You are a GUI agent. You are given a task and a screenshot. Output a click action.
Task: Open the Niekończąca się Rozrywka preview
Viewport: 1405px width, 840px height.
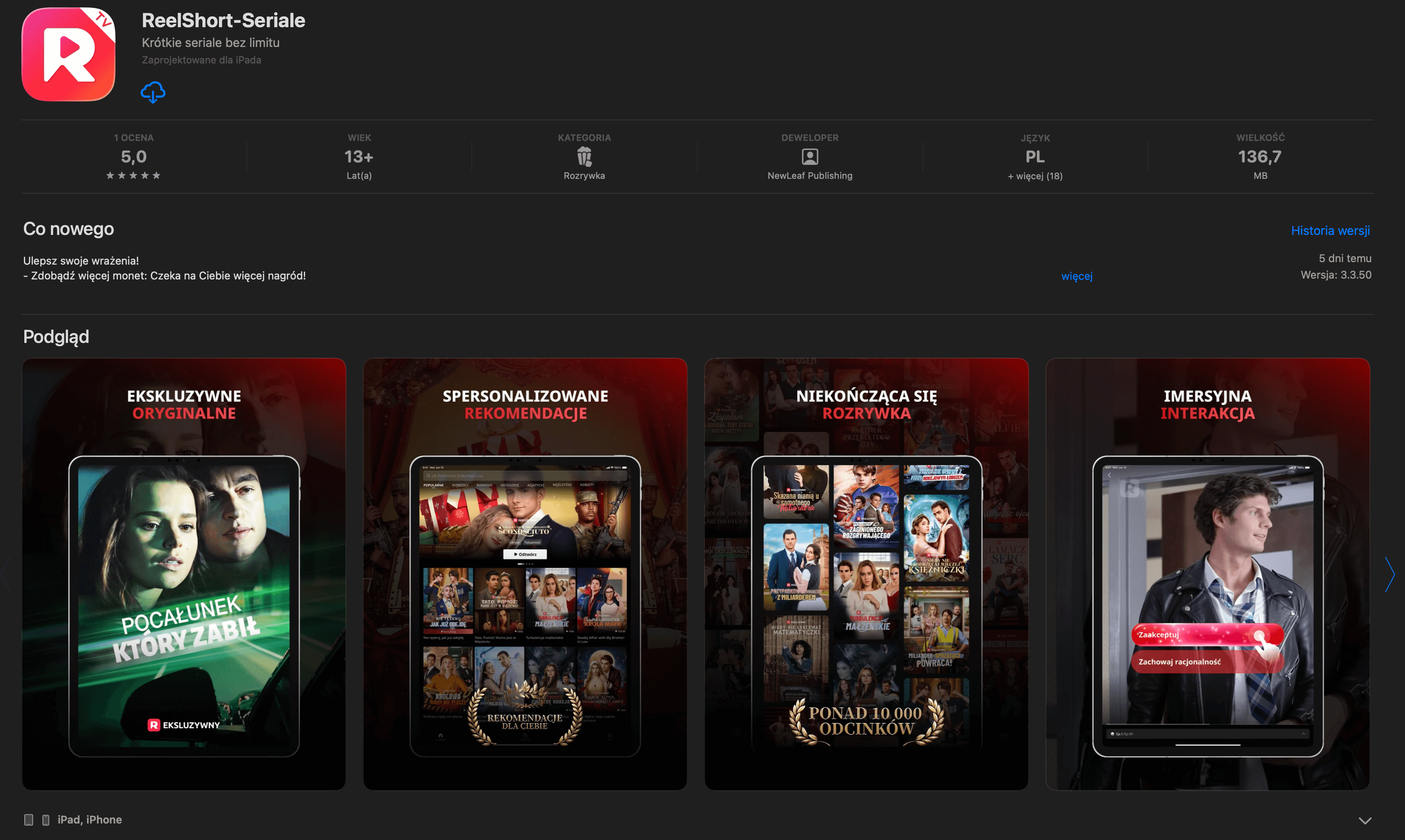866,573
